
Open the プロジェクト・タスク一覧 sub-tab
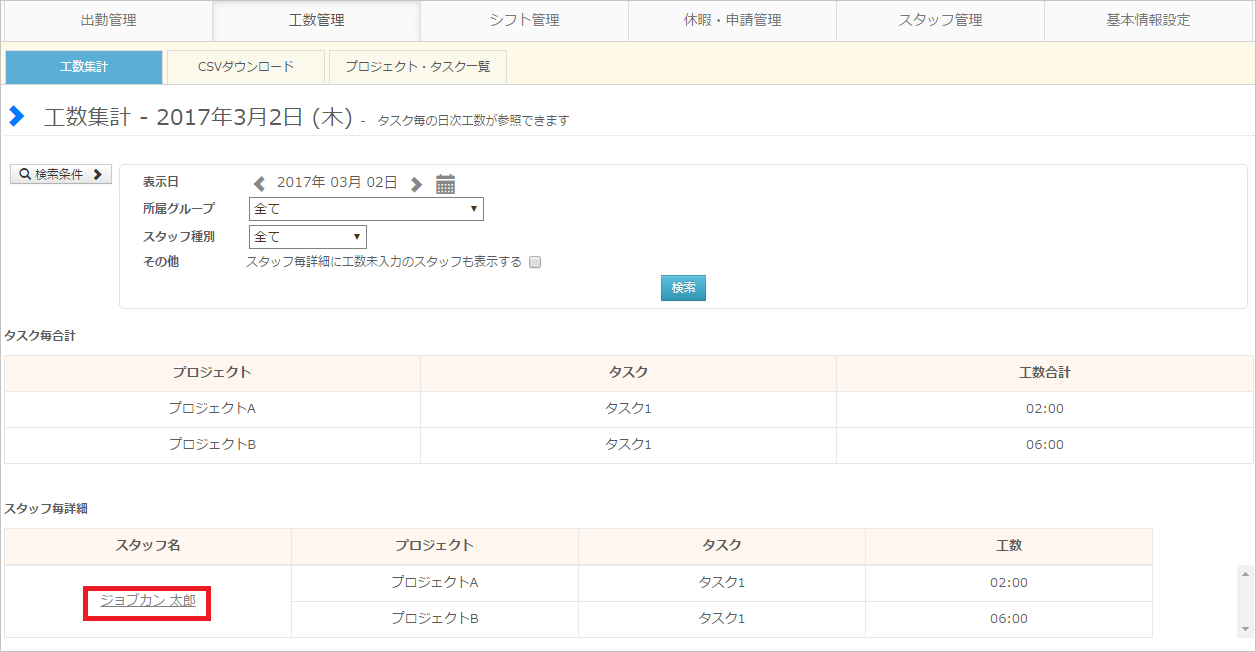(418, 67)
